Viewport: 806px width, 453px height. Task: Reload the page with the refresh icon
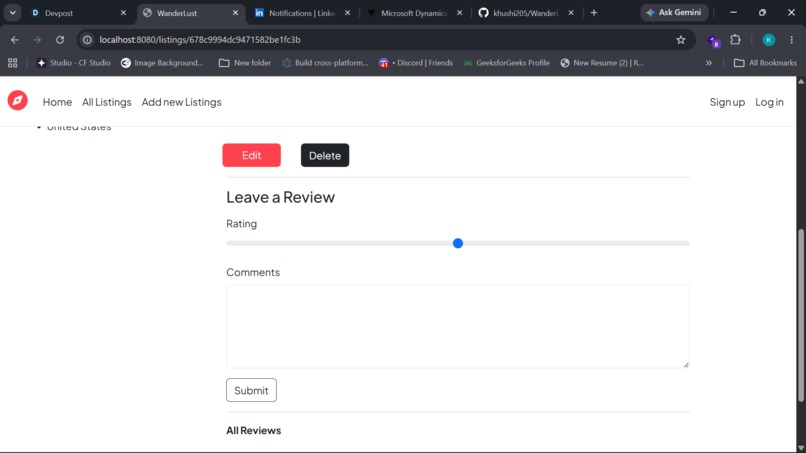60,40
